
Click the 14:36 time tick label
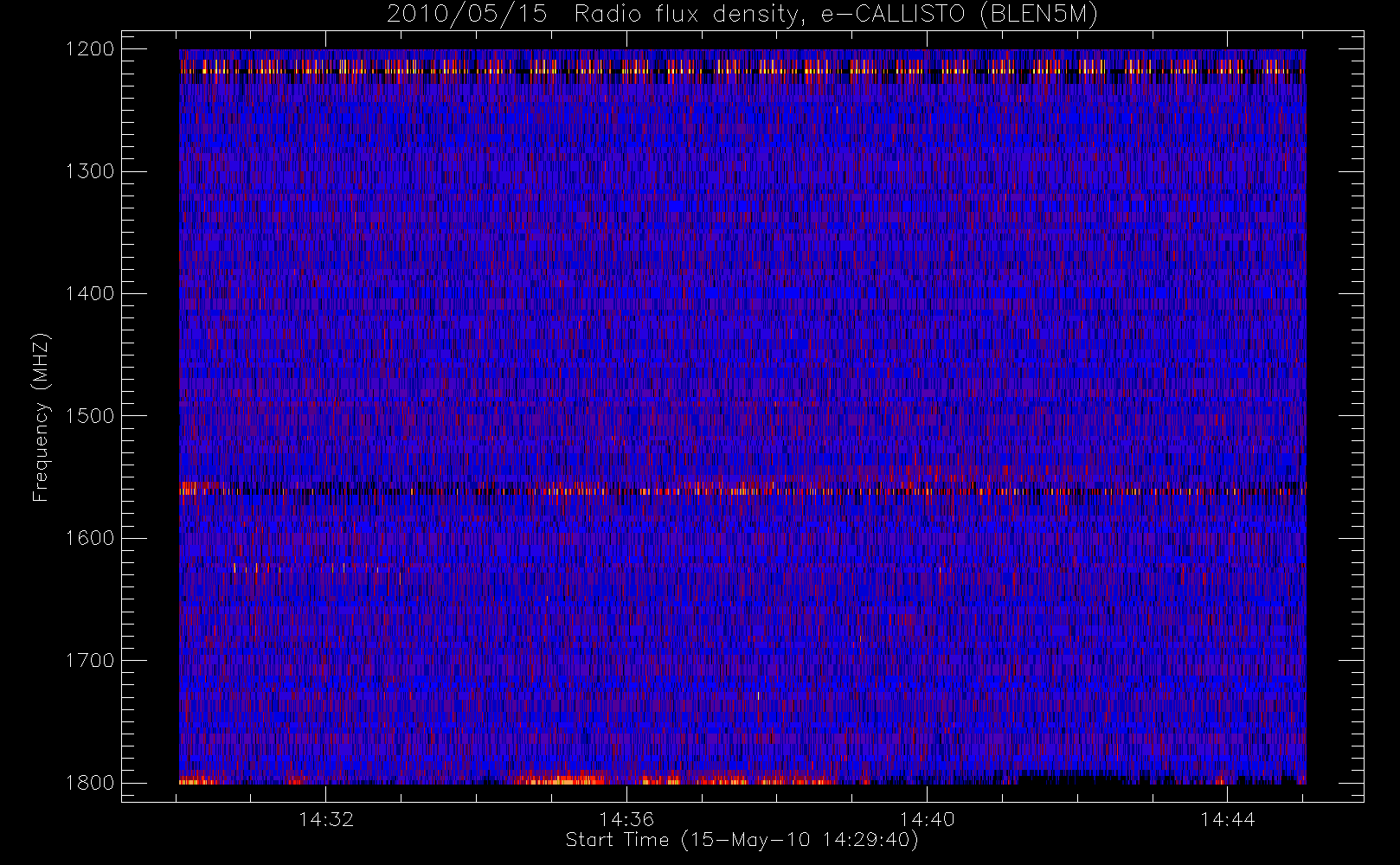(626, 819)
